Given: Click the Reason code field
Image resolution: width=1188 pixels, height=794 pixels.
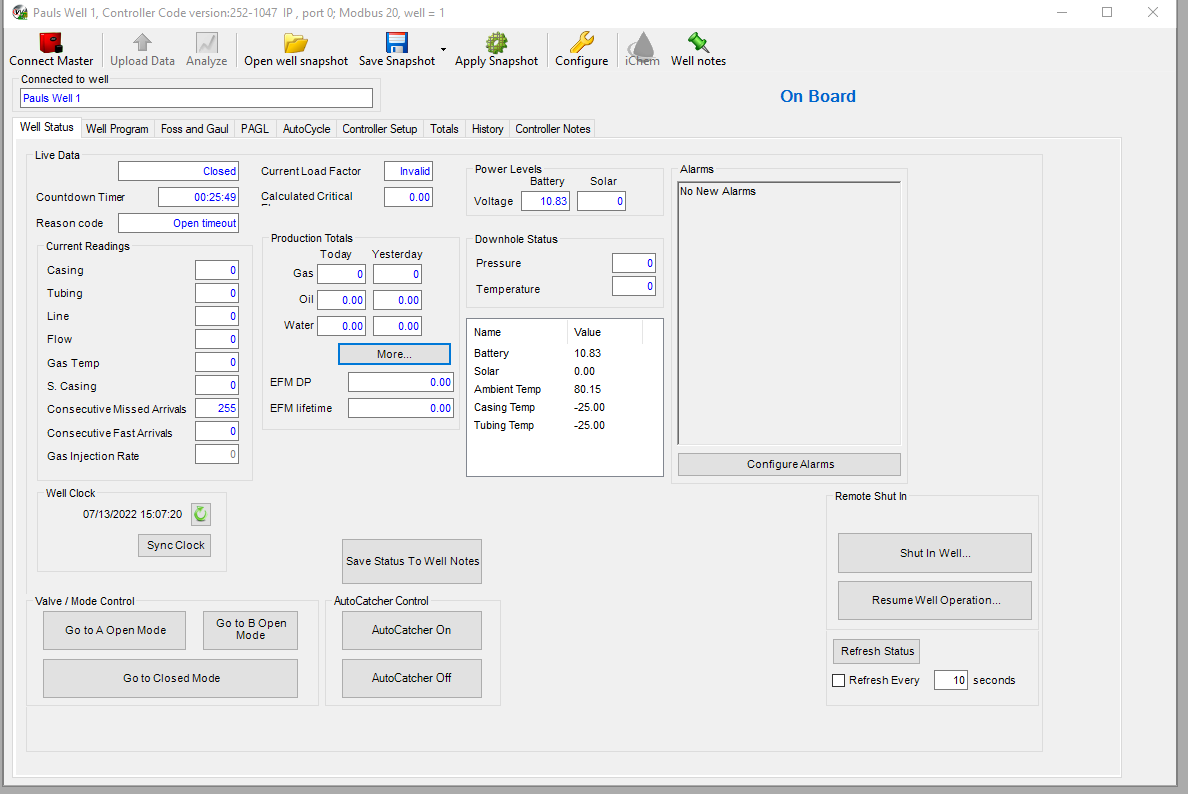Looking at the screenshot, I should pyautogui.click(x=178, y=223).
